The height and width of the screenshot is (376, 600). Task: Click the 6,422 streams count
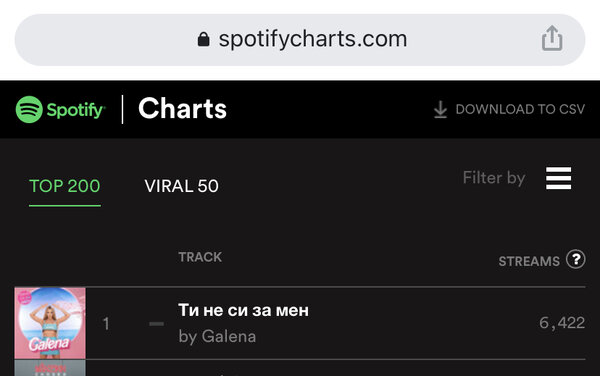pyautogui.click(x=562, y=323)
